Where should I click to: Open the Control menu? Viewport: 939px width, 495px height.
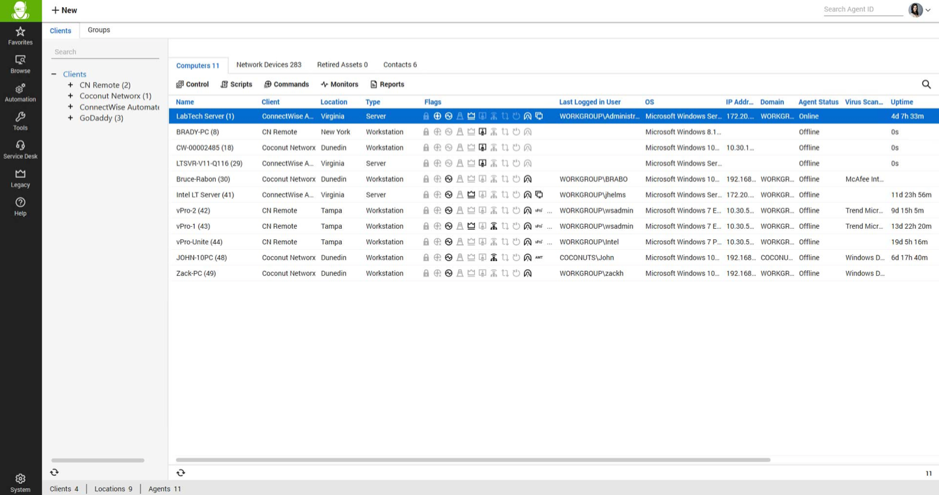(x=193, y=84)
